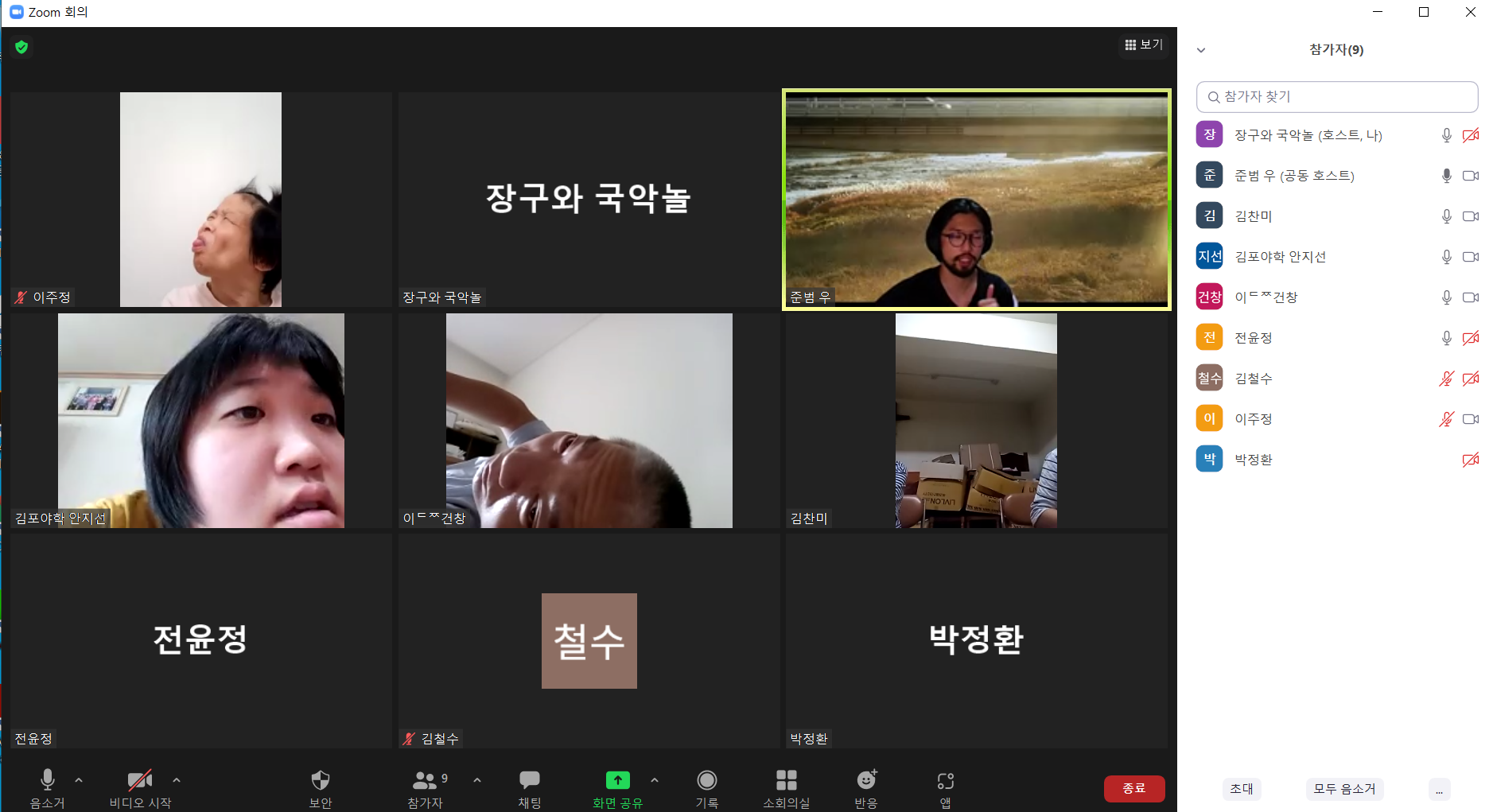Click 건창 pink avatar in list
Viewport: 1493px width, 812px height.
click(x=1210, y=297)
